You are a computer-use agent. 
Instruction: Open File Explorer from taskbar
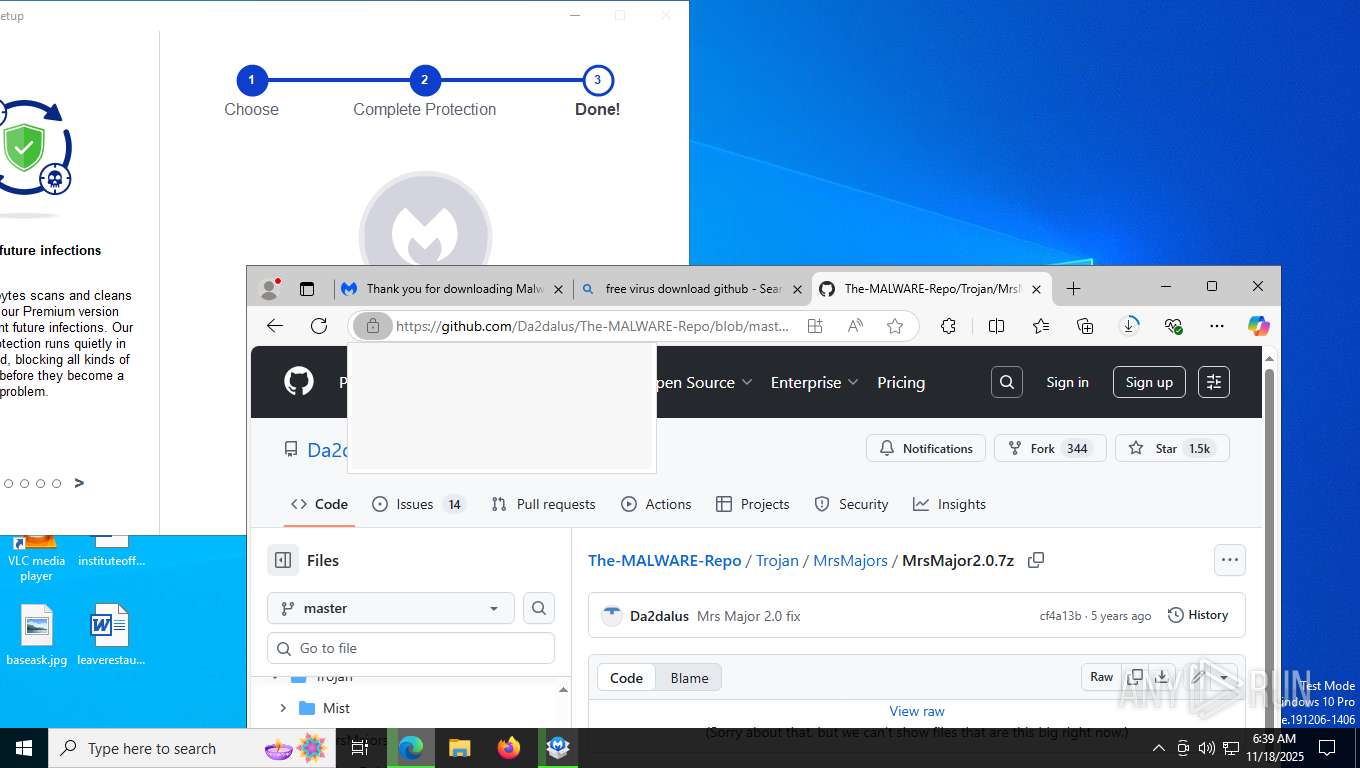pyautogui.click(x=460, y=748)
